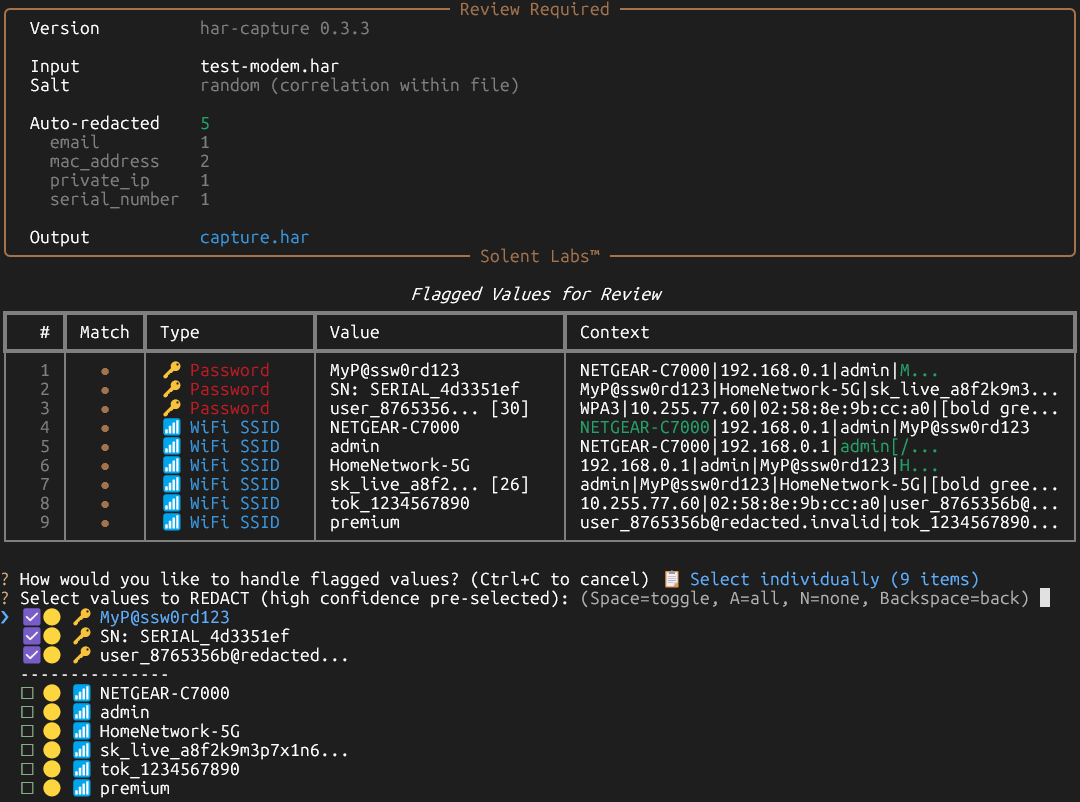Click the clipboard icon before Select individually
Screen dimensions: 1080x802
(670, 578)
